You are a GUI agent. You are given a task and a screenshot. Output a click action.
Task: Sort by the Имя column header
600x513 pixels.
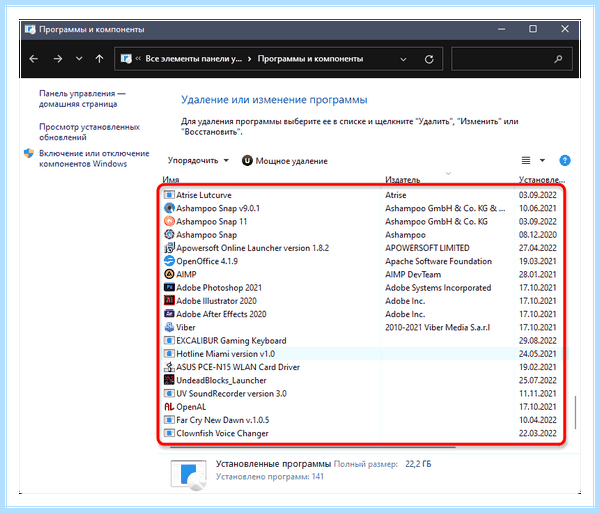coord(171,179)
